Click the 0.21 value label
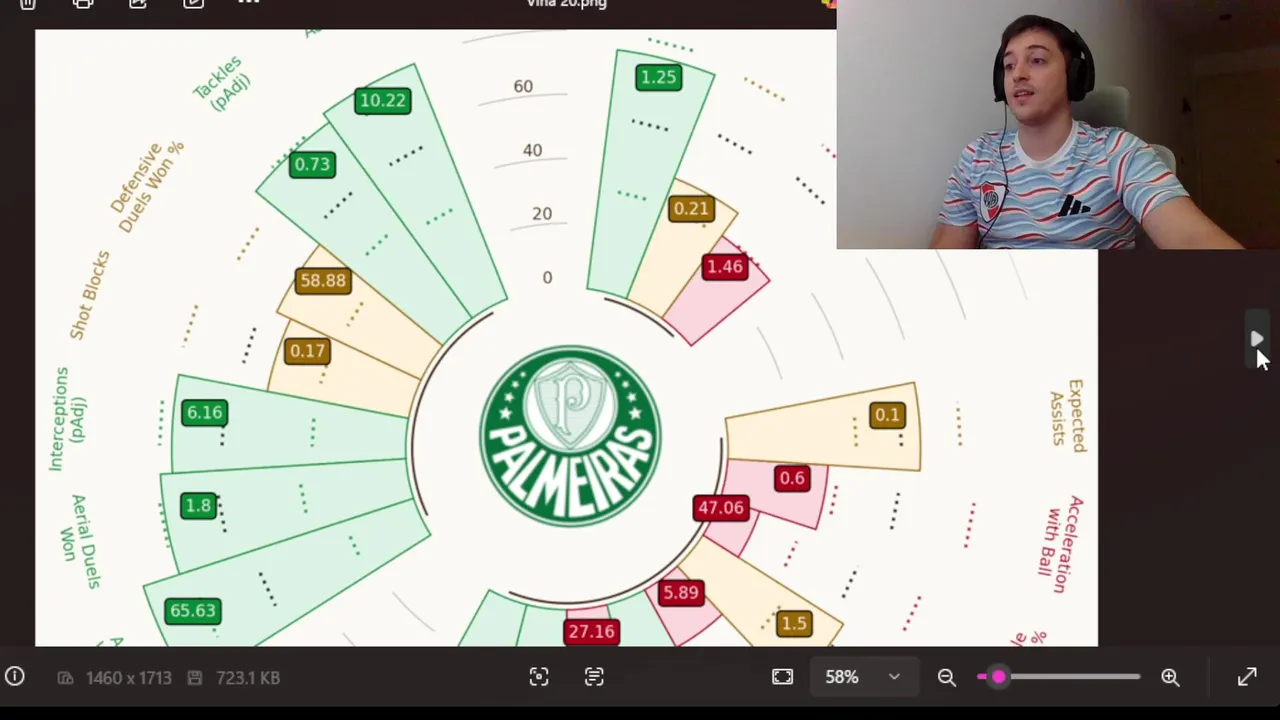 (x=691, y=208)
